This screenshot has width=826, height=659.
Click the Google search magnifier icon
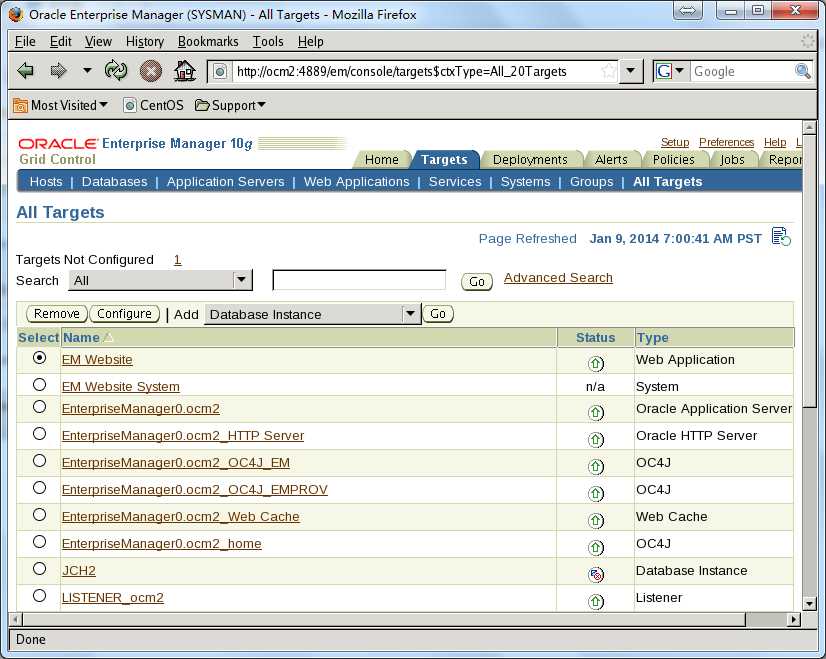802,71
